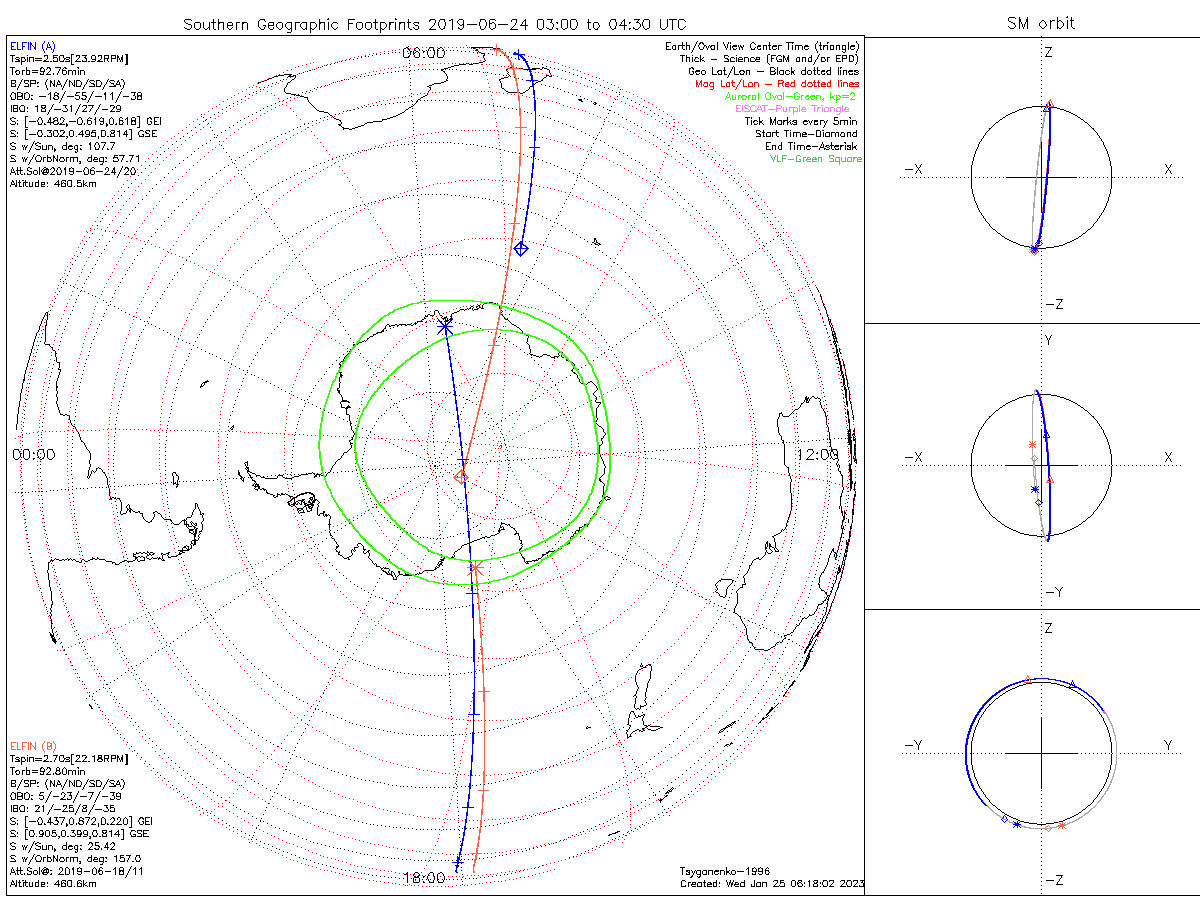
Task: Select 'OBO: -18/-55/-11/-38' line
Action: pyautogui.click(x=75, y=97)
